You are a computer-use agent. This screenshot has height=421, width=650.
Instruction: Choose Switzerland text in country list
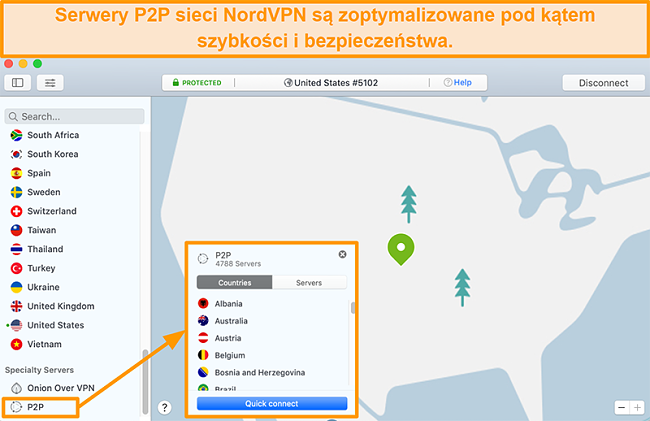52,211
